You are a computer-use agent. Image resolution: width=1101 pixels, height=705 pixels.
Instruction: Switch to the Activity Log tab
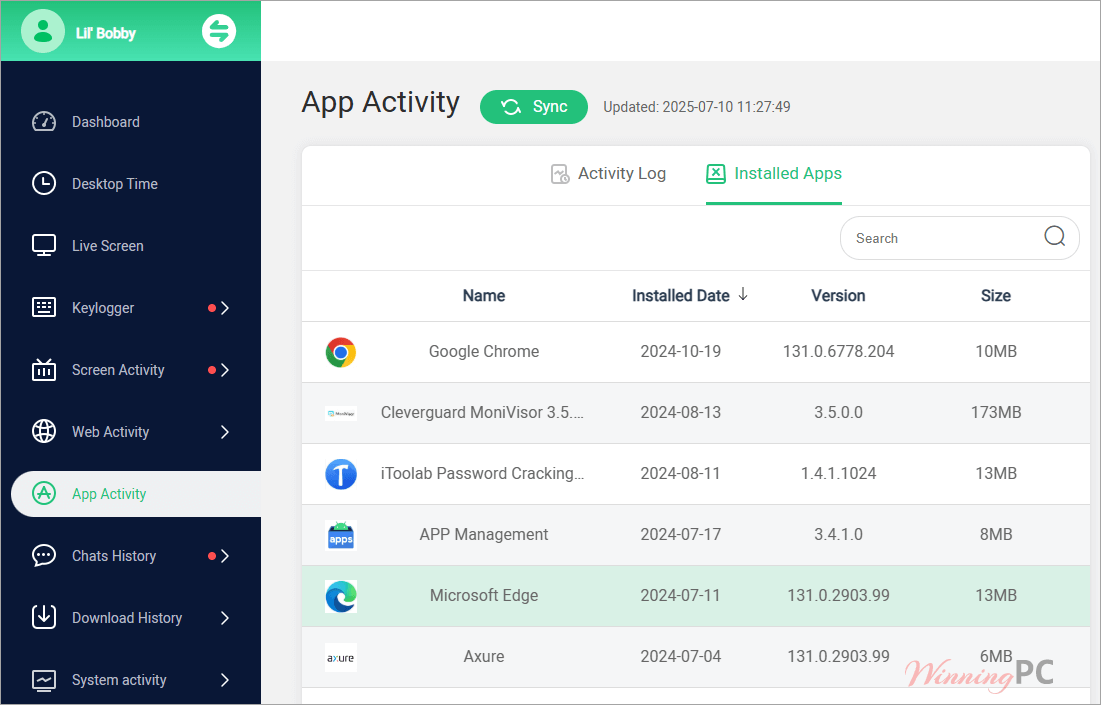click(608, 173)
